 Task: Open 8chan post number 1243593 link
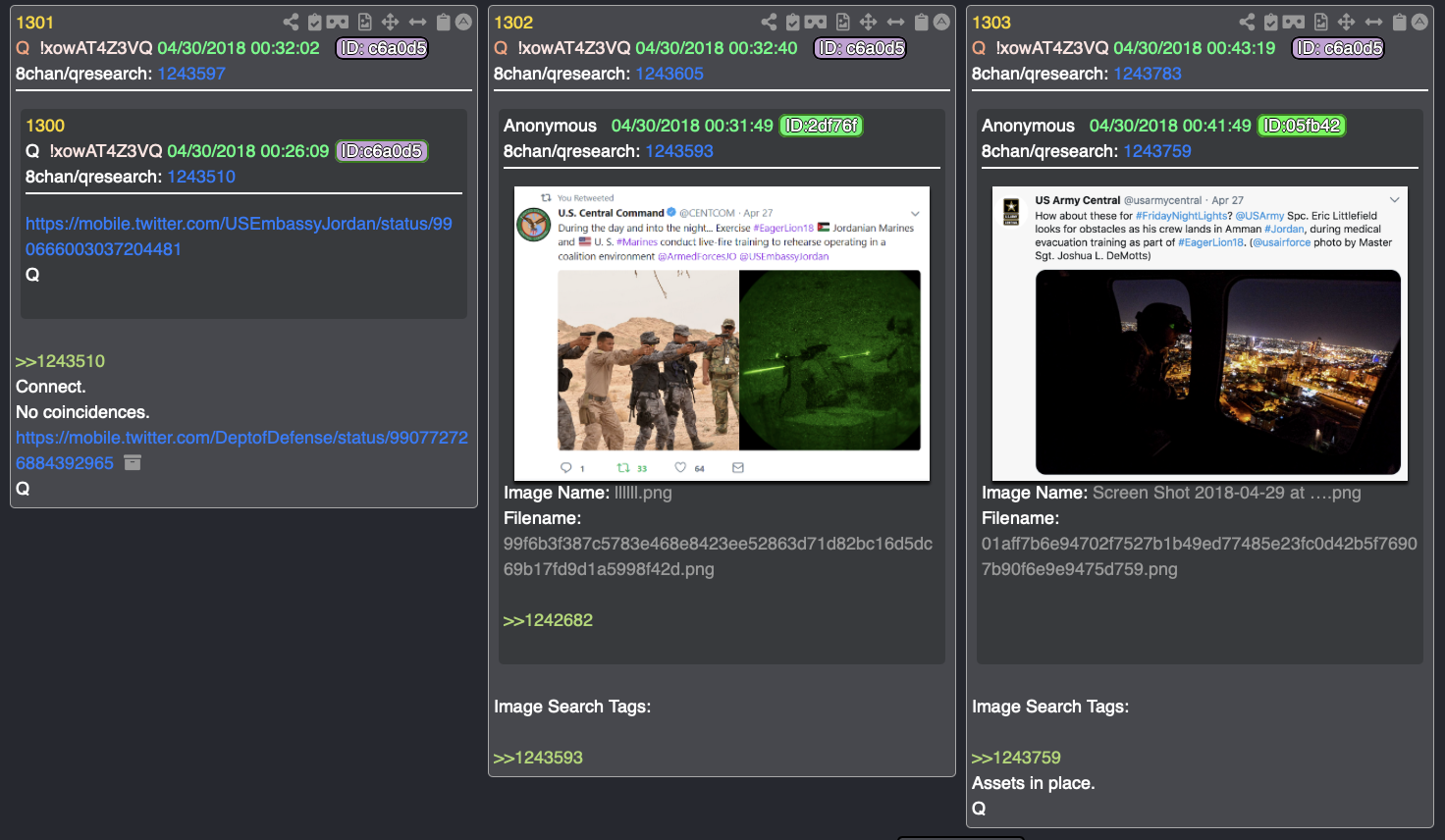679,151
